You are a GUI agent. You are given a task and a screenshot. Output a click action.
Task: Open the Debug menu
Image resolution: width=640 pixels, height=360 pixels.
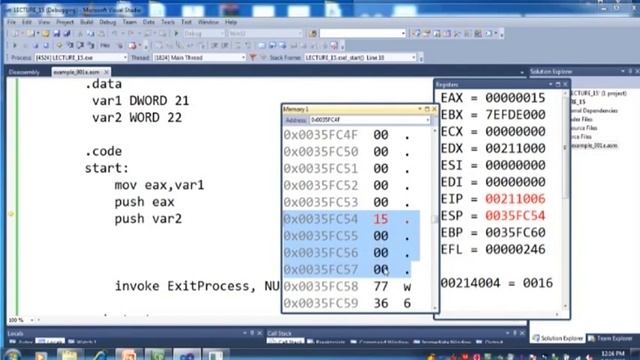[x=108, y=22]
